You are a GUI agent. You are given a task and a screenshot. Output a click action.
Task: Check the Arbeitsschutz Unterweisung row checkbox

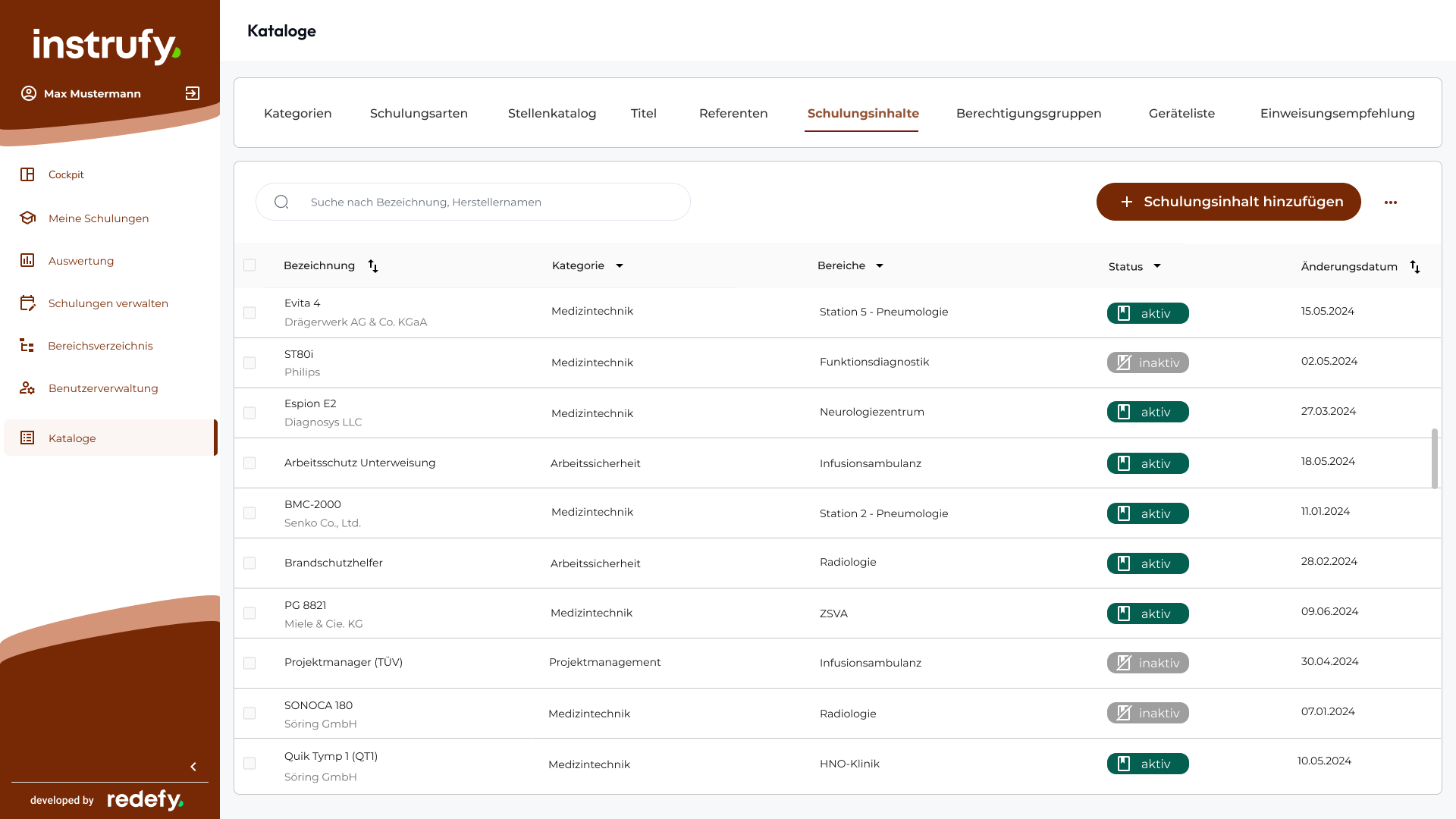pyautogui.click(x=249, y=463)
